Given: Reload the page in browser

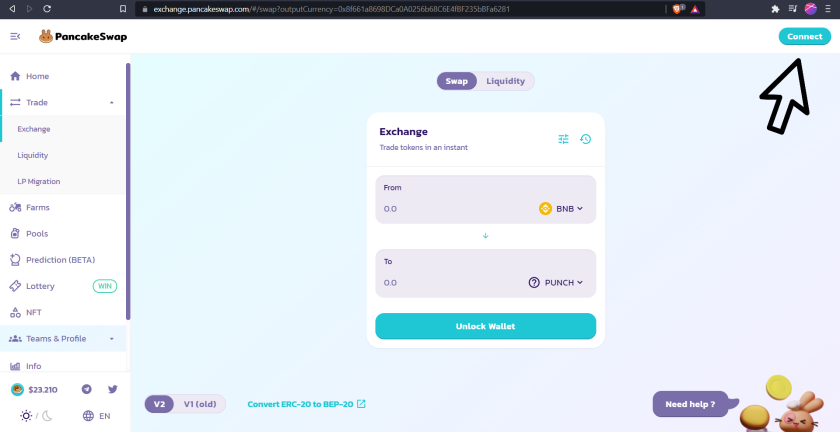Looking at the screenshot, I should pyautogui.click(x=47, y=9).
